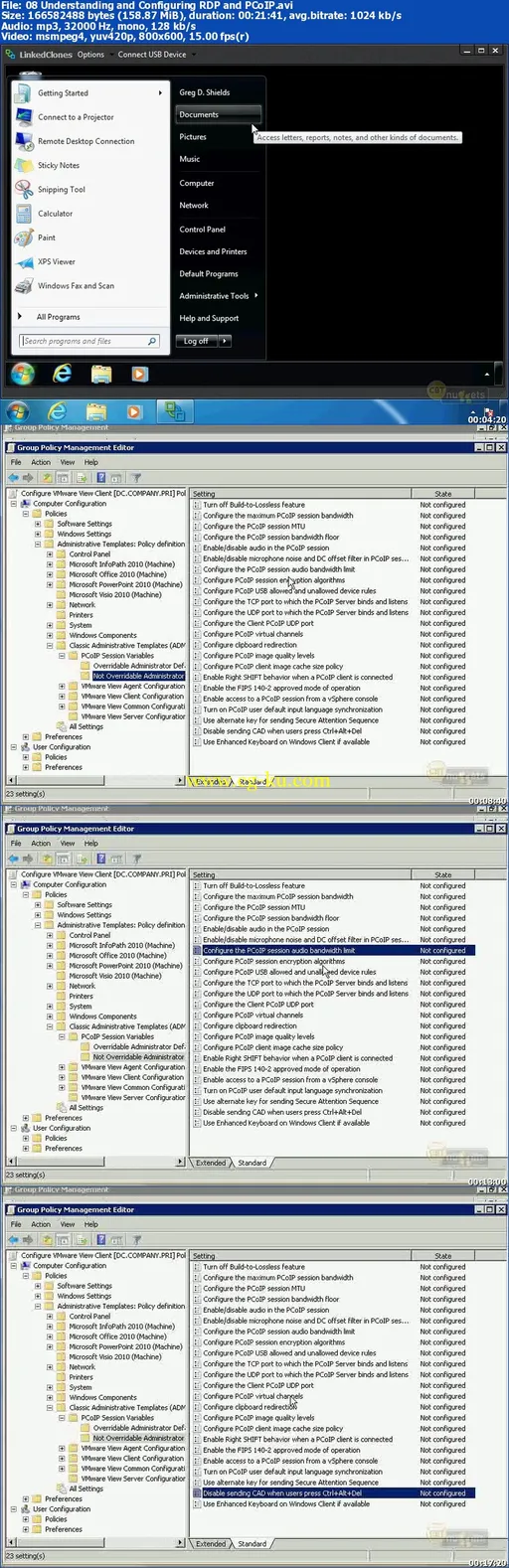The width and height of the screenshot is (509, 1568).
Task: Open Network from the Start menu
Action: [194, 206]
